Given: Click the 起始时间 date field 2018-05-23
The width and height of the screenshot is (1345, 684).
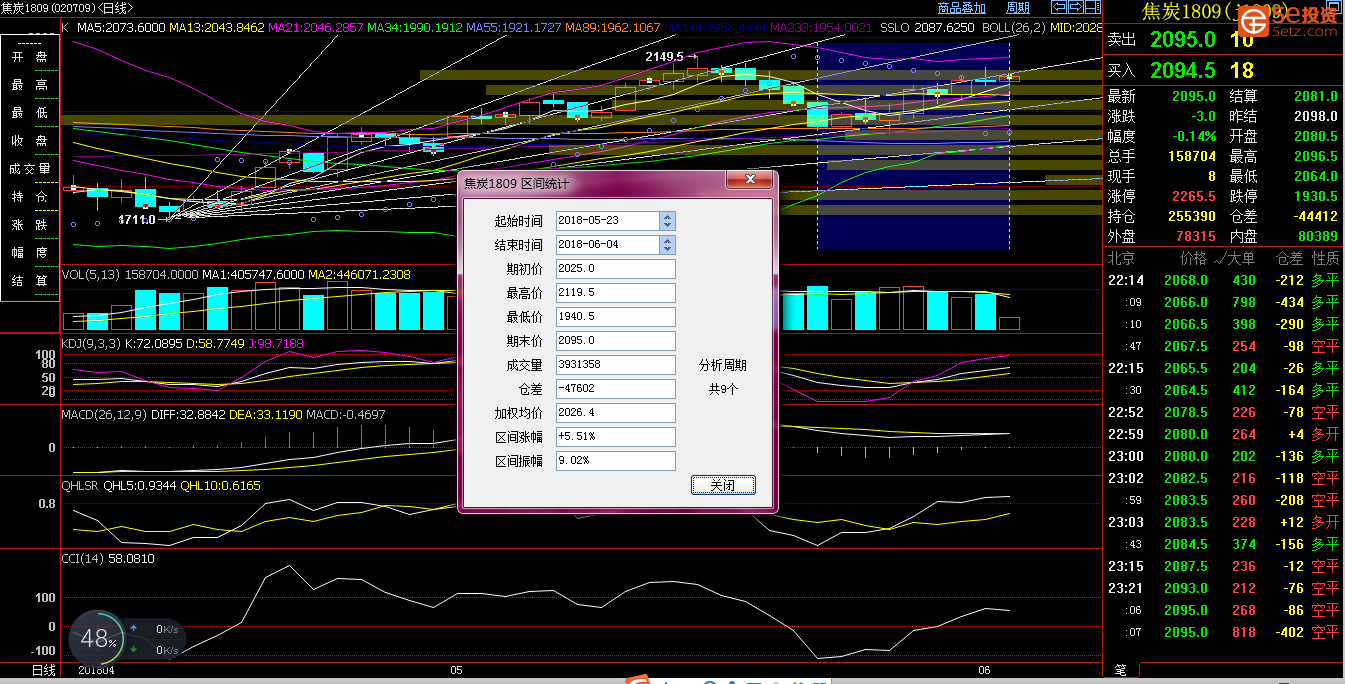Looking at the screenshot, I should coord(608,221).
